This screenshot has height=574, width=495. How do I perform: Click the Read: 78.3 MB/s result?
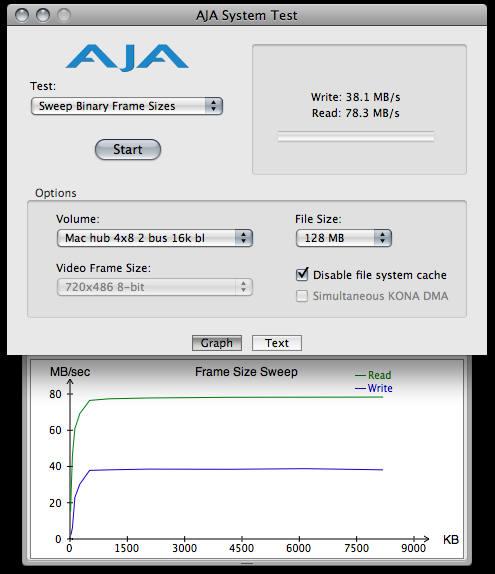tap(356, 113)
